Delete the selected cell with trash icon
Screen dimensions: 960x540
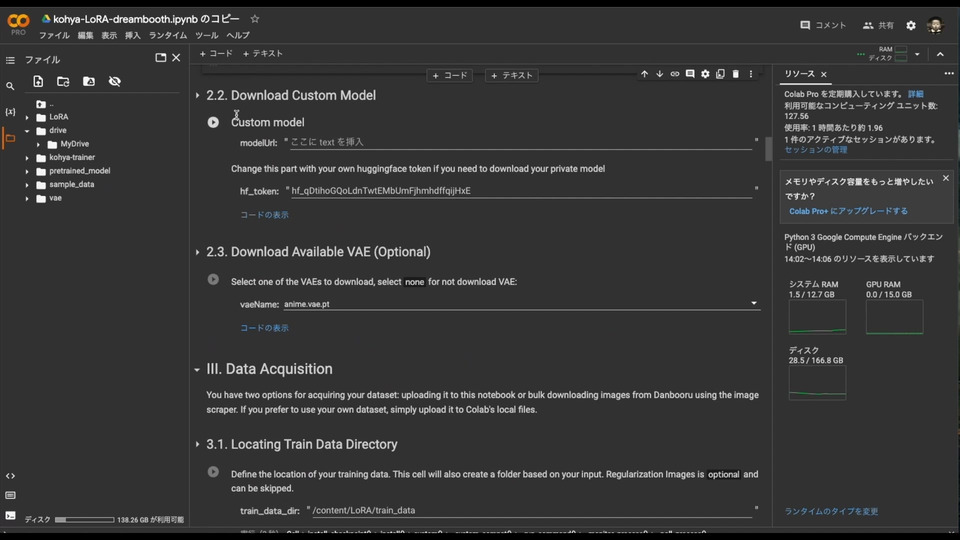[736, 74]
